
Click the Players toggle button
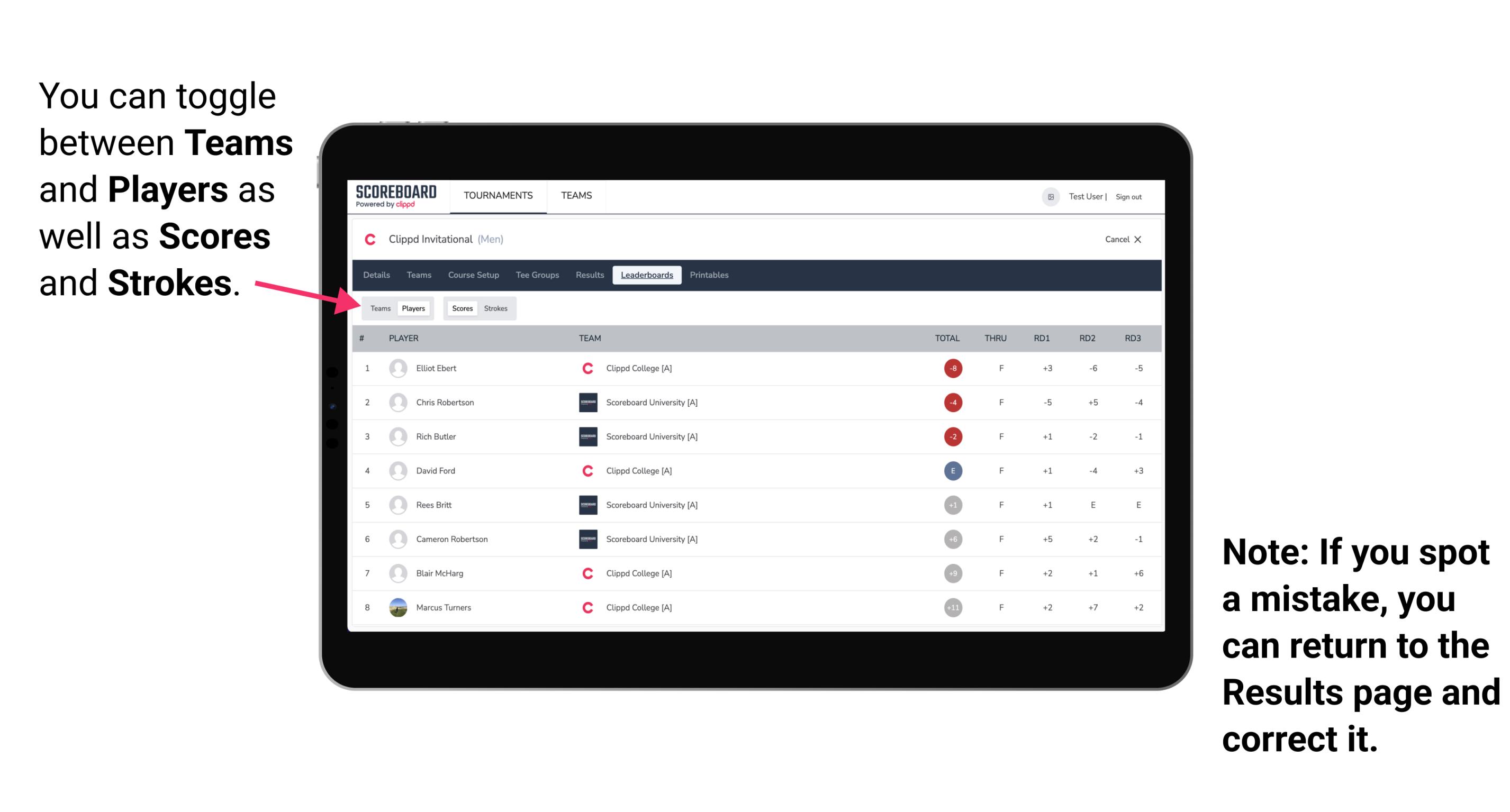click(413, 308)
